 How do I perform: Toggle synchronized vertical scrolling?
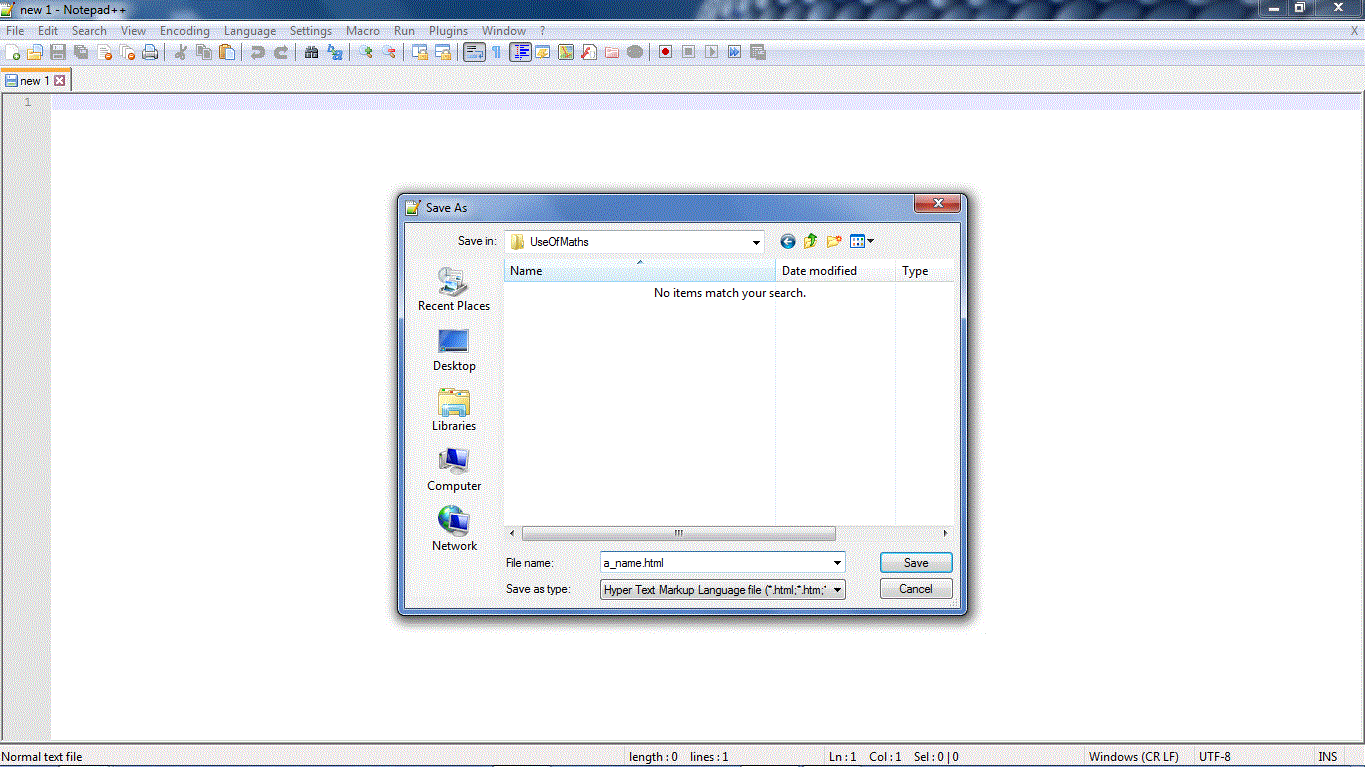click(x=419, y=52)
